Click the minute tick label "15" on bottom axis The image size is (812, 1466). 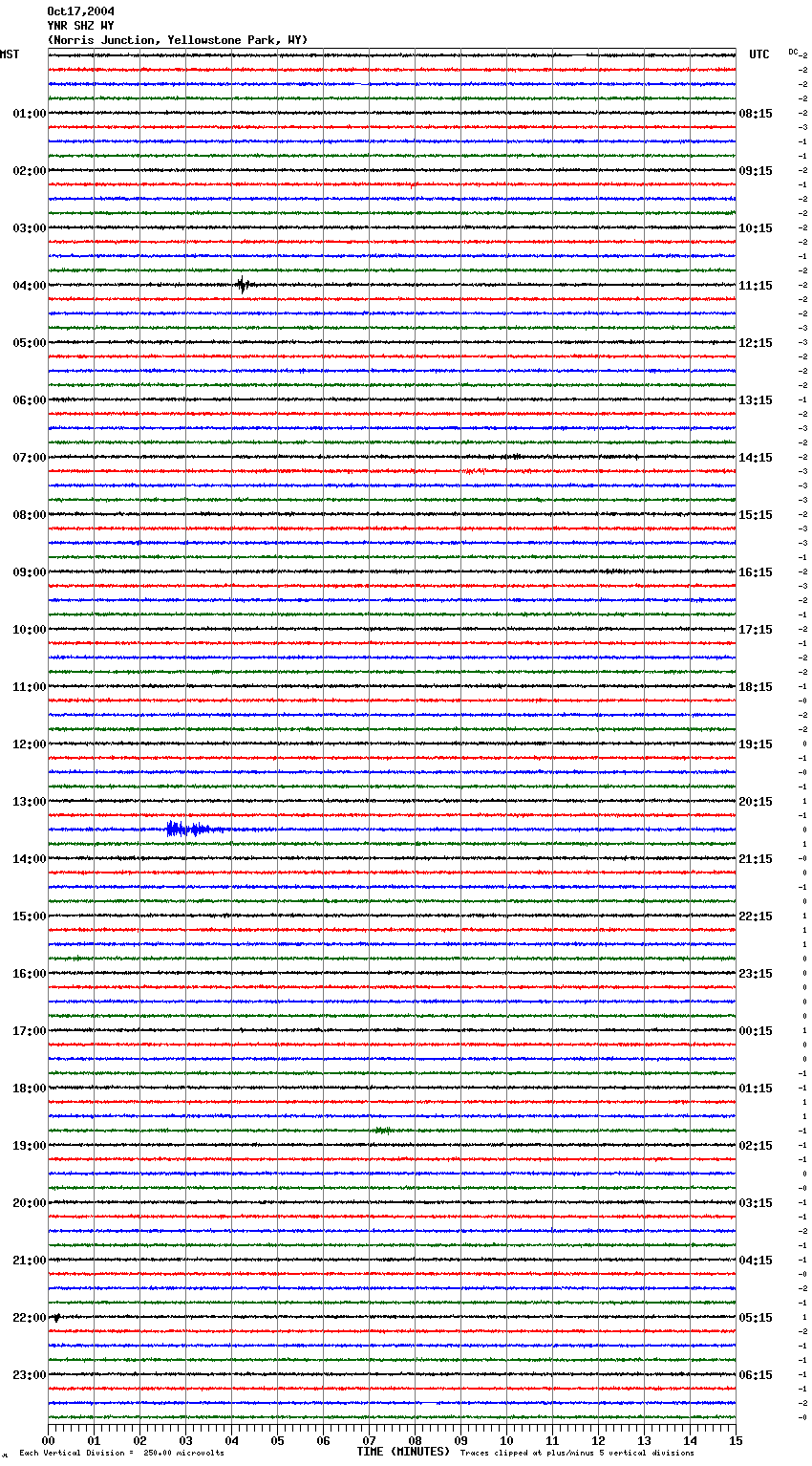(736, 1440)
